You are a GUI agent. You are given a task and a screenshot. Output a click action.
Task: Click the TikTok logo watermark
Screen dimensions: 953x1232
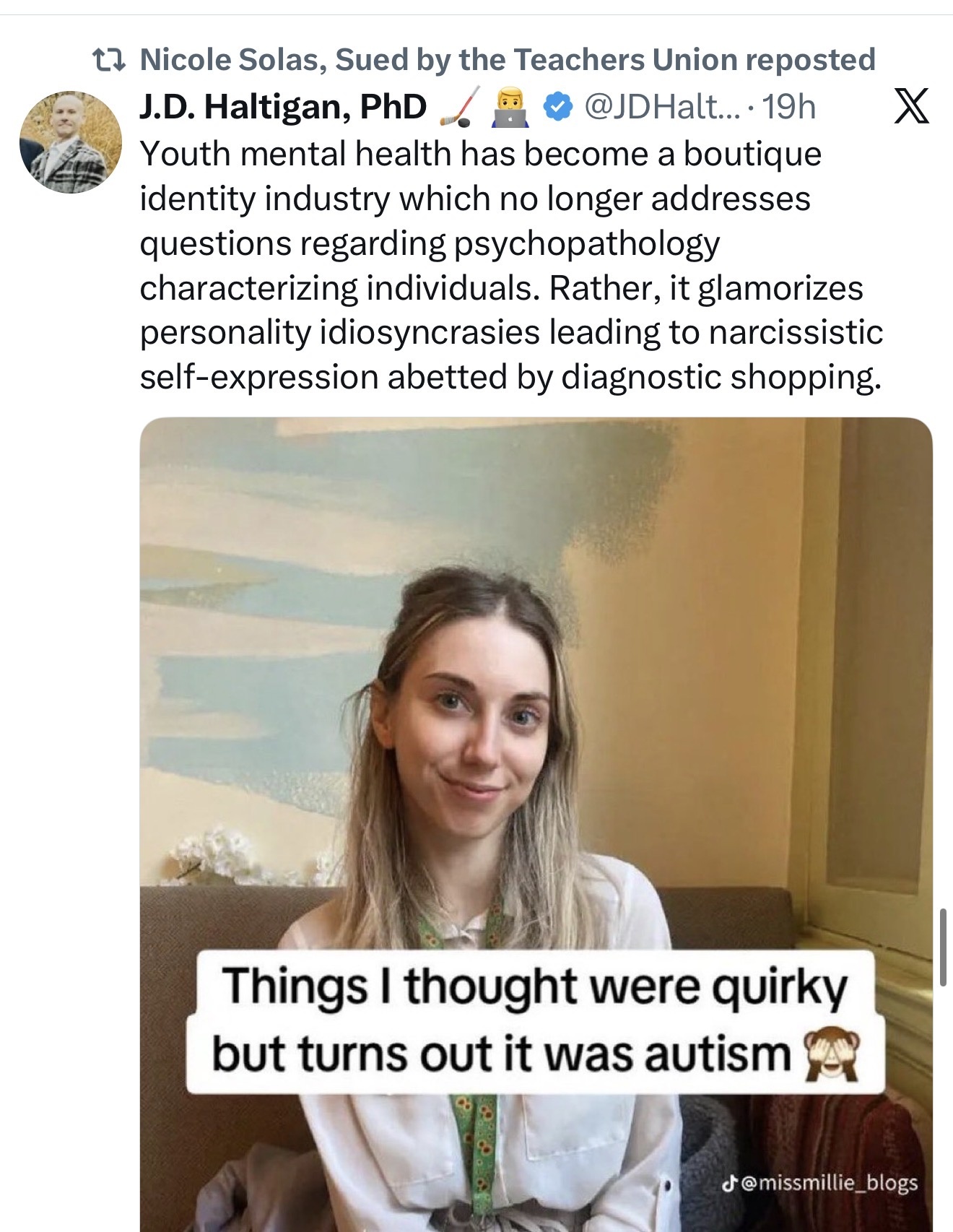tap(730, 1183)
